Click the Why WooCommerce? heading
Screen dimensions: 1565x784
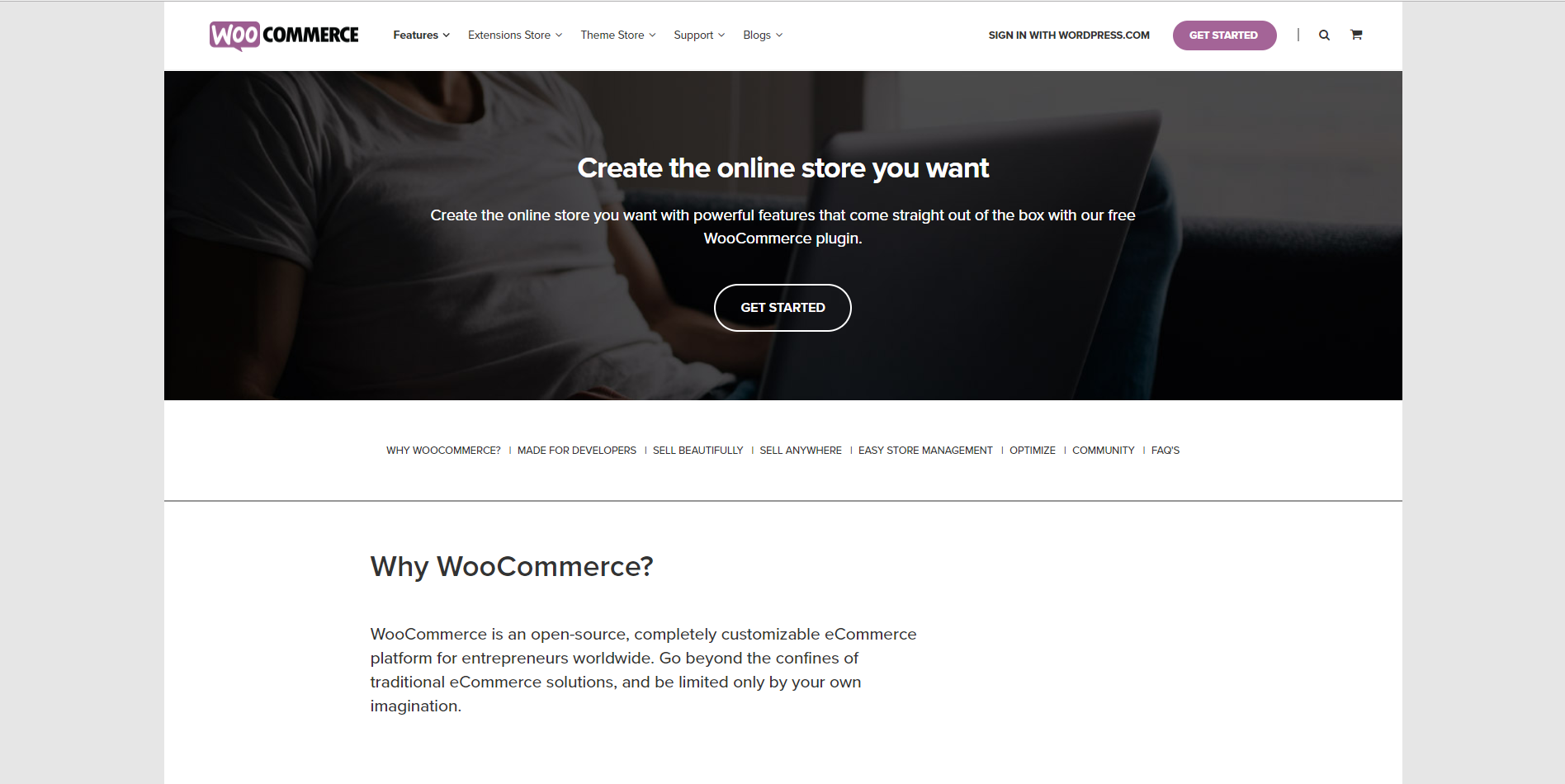click(x=512, y=566)
